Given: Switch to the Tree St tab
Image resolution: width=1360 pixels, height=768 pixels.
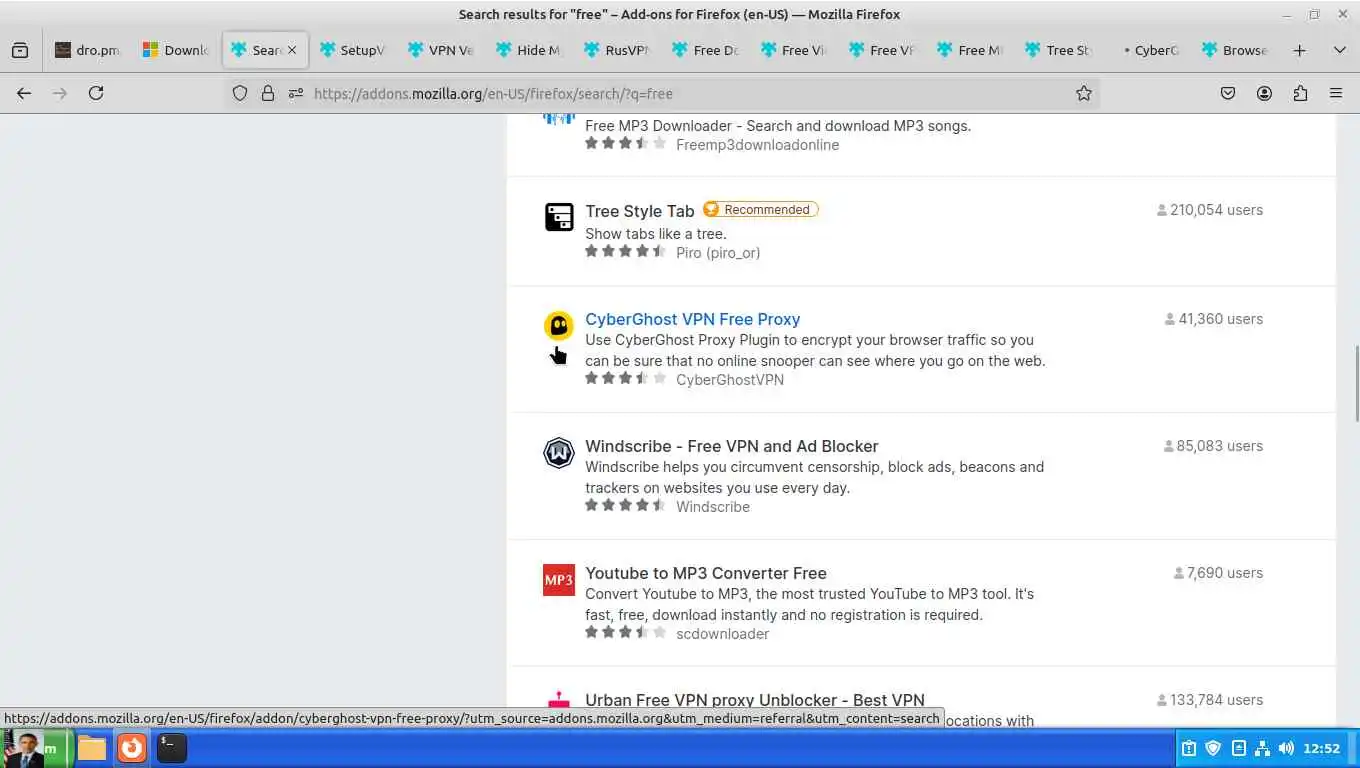Looking at the screenshot, I should (x=1058, y=50).
